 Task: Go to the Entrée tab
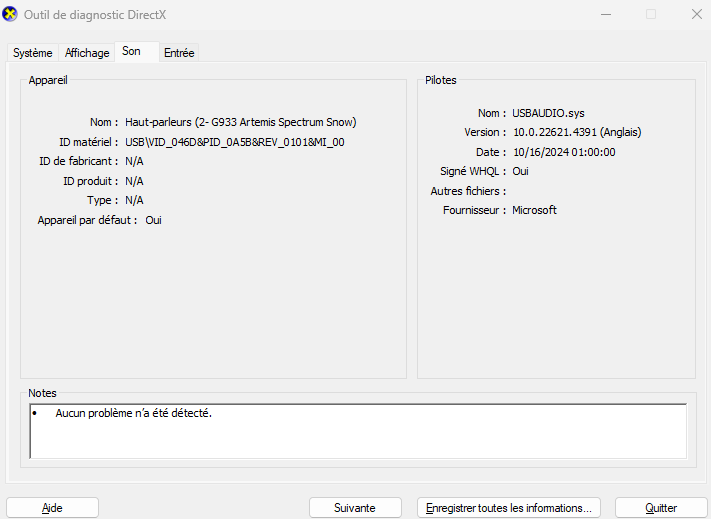click(179, 53)
